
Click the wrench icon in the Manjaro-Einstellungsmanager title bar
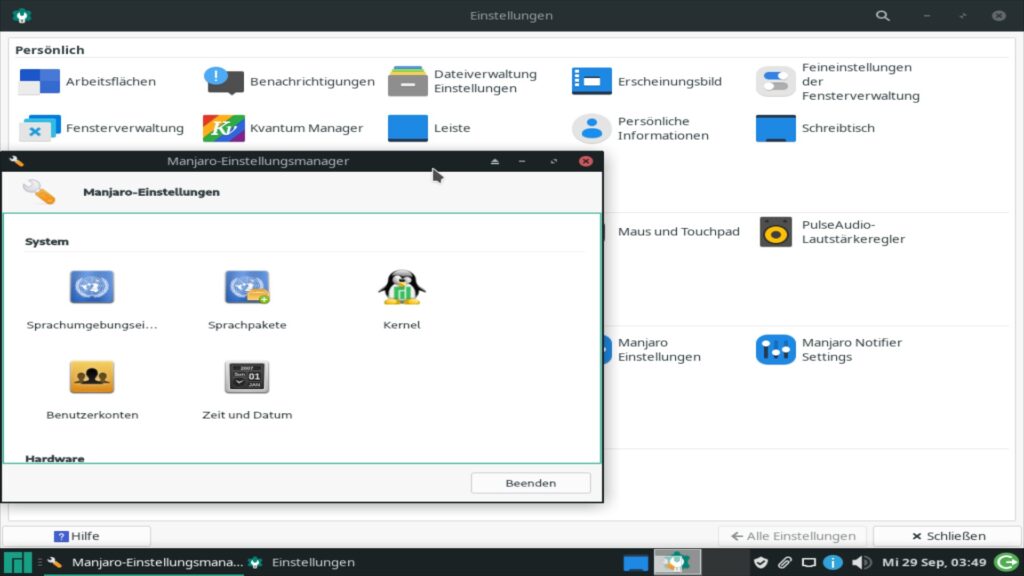tap(16, 161)
